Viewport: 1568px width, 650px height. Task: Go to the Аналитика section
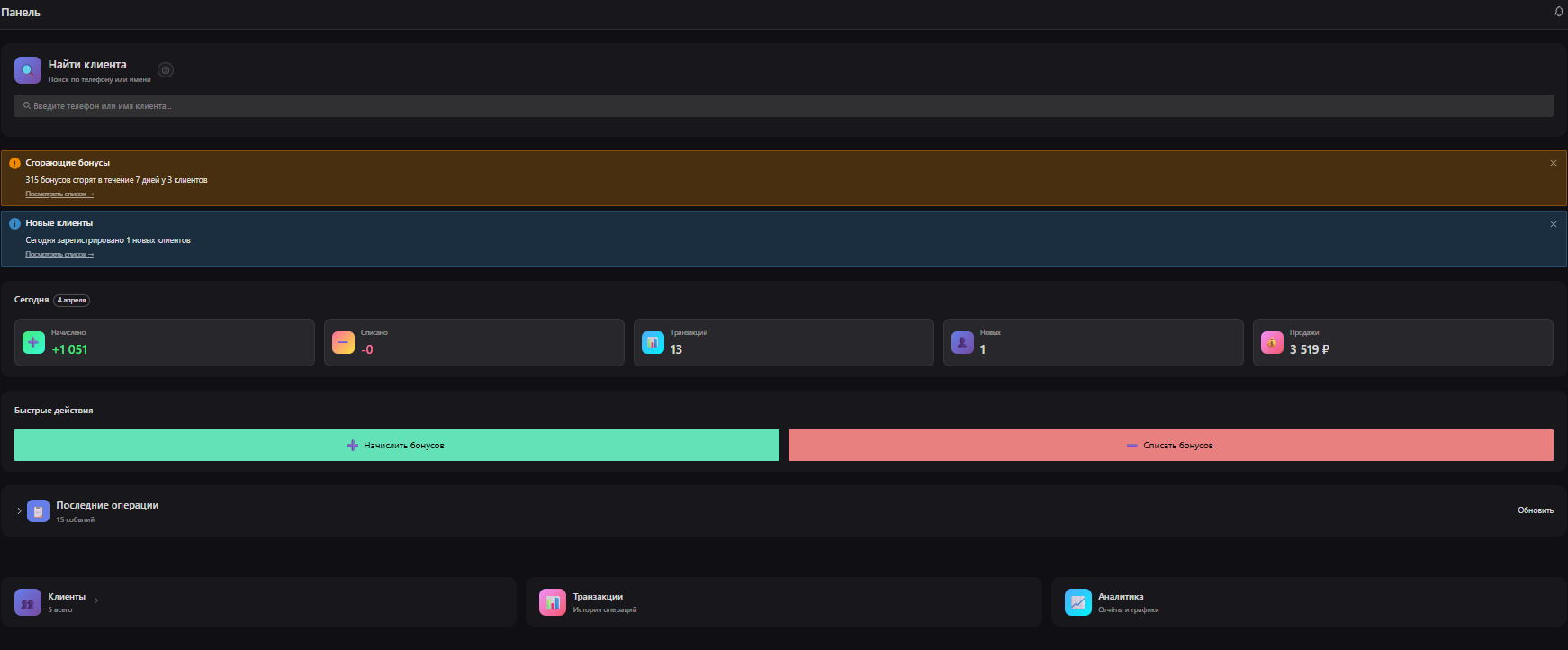pyautogui.click(x=1308, y=602)
